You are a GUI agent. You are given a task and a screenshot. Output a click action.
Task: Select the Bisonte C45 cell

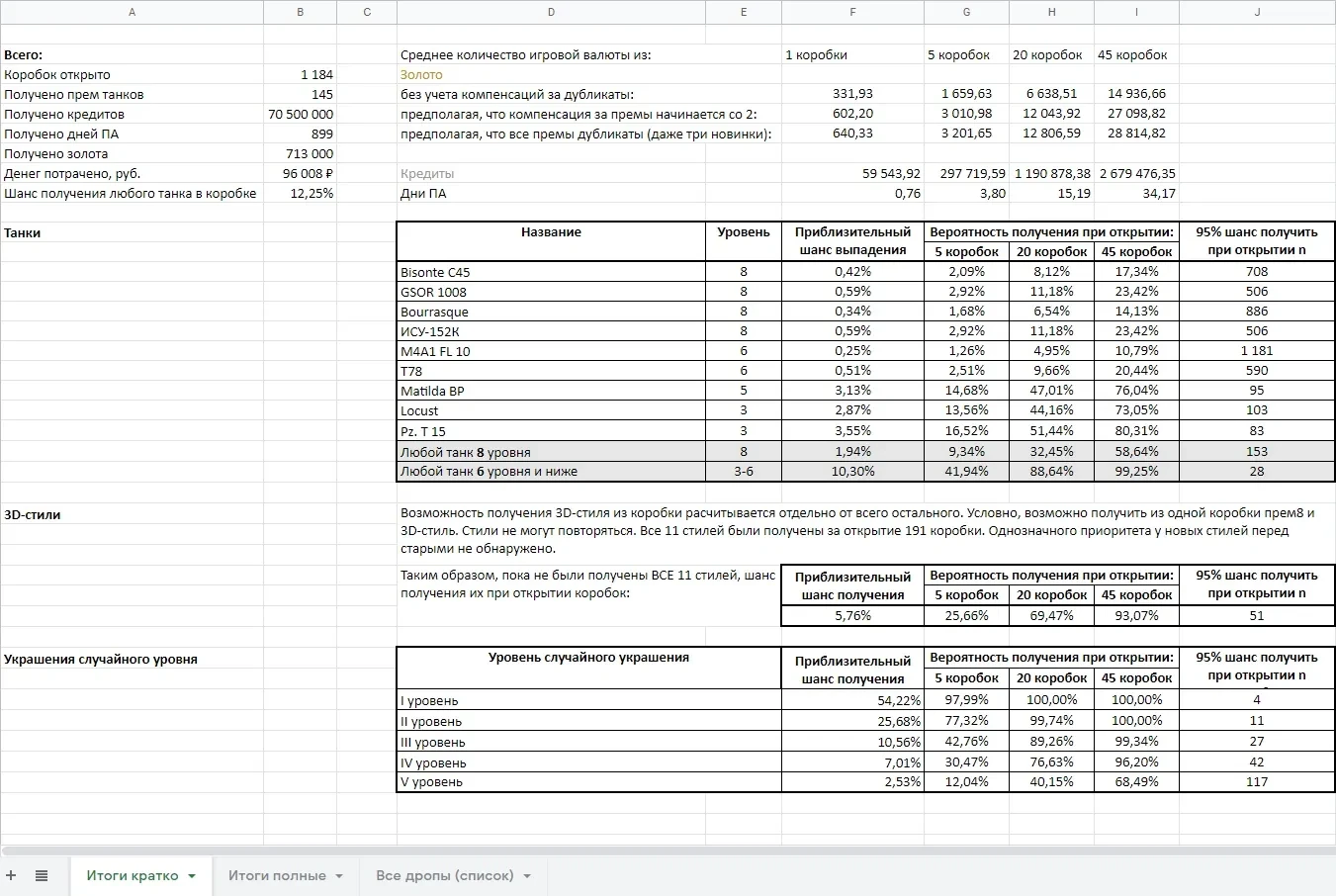coord(551,272)
